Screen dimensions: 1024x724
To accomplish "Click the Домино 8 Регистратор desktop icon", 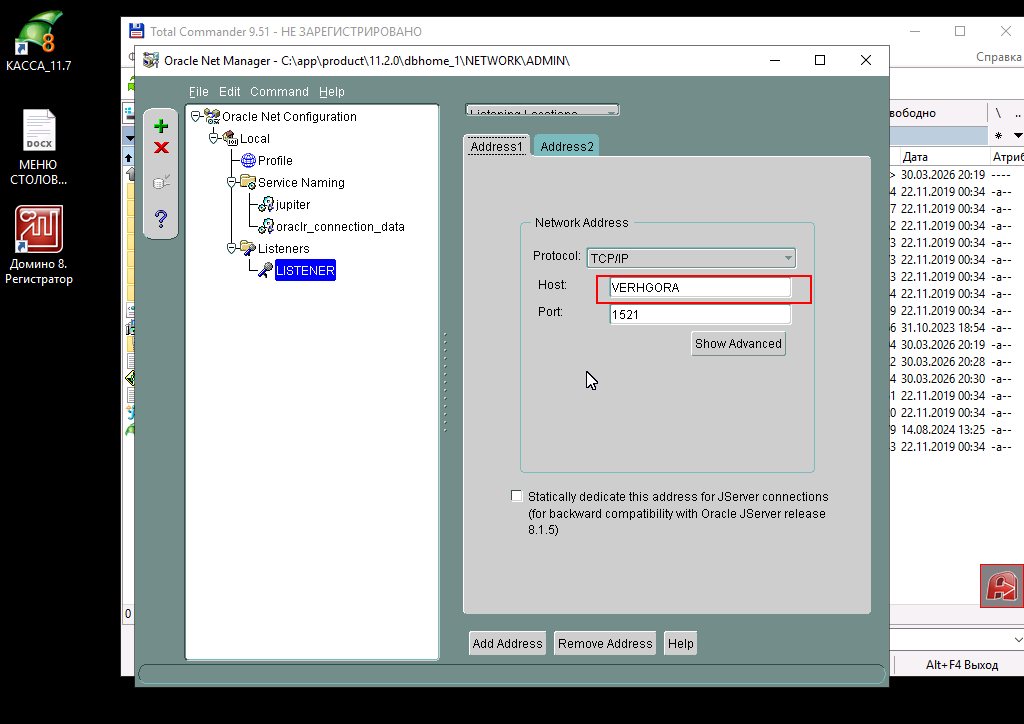I will [x=39, y=230].
